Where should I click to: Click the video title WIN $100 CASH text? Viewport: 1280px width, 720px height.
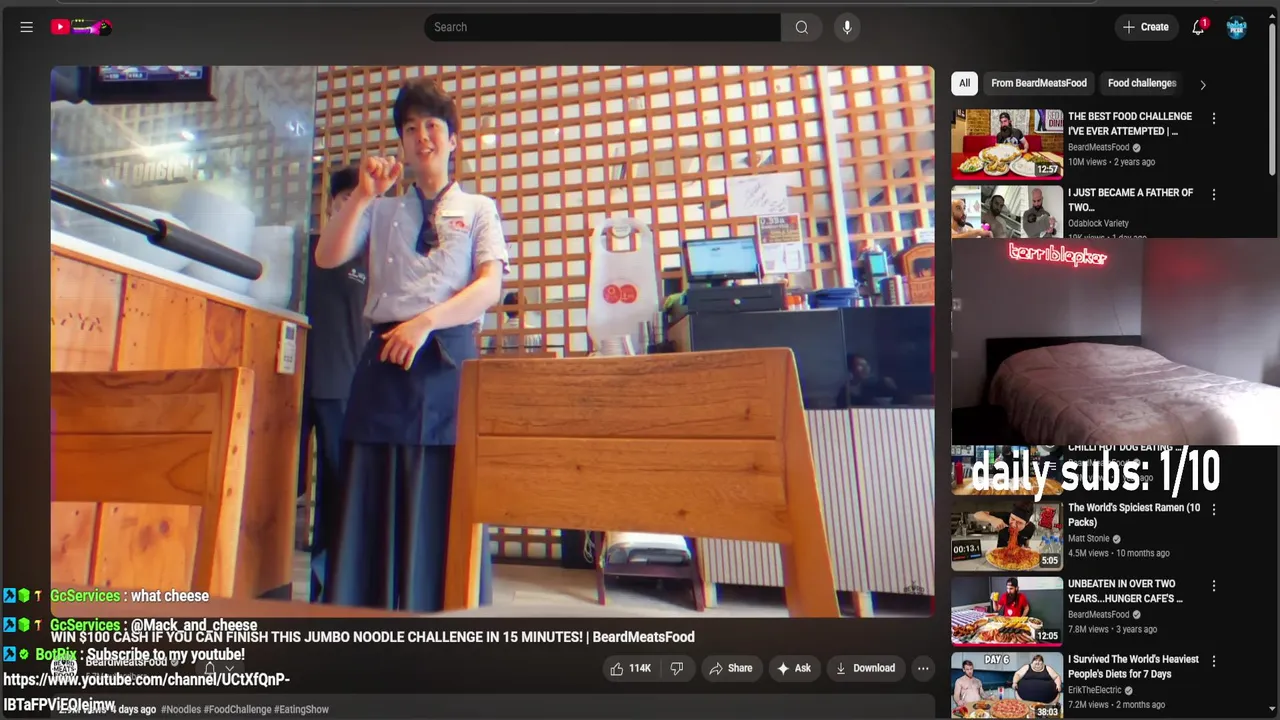pyautogui.click(x=373, y=637)
